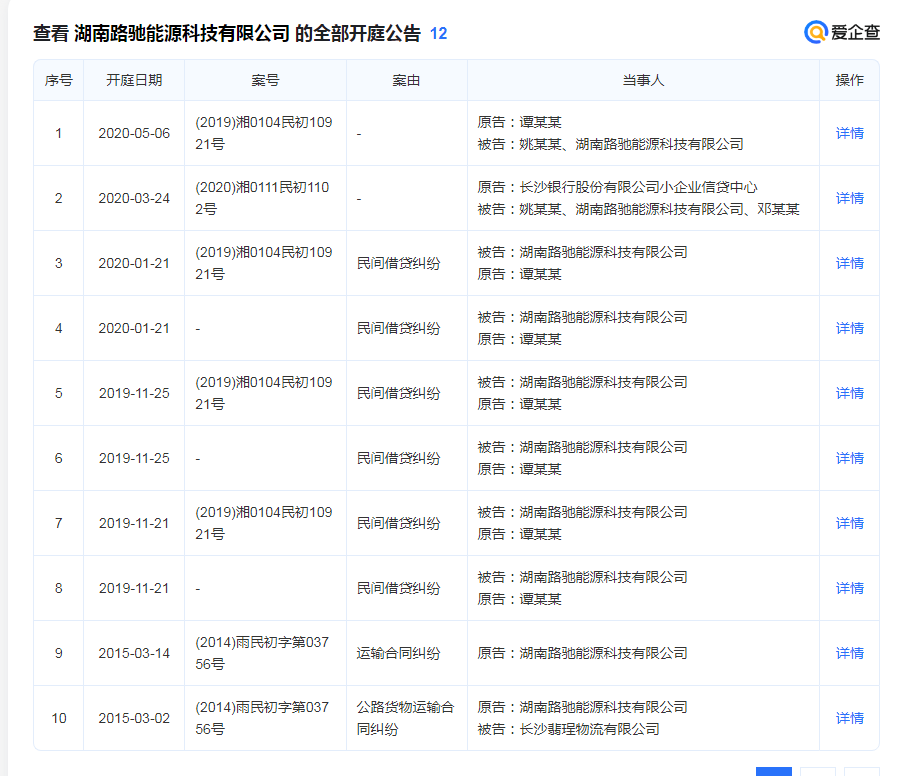Click the active blue pagination button
Screen dimensions: 899x776
[773, 771]
